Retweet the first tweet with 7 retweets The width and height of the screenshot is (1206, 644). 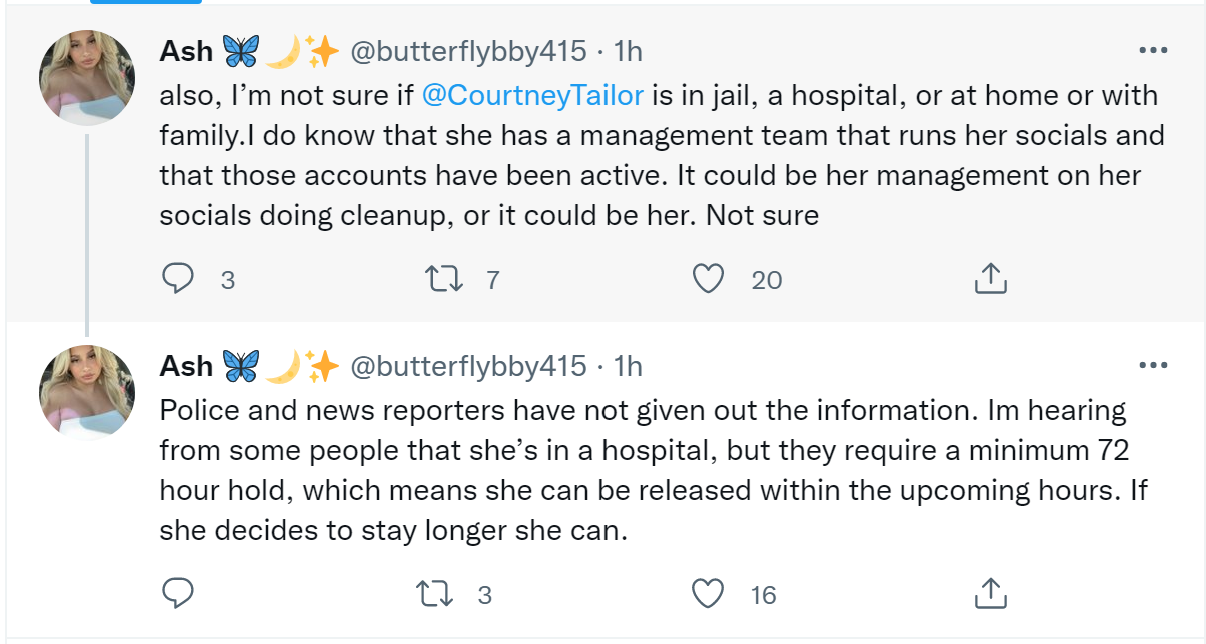tap(441, 279)
